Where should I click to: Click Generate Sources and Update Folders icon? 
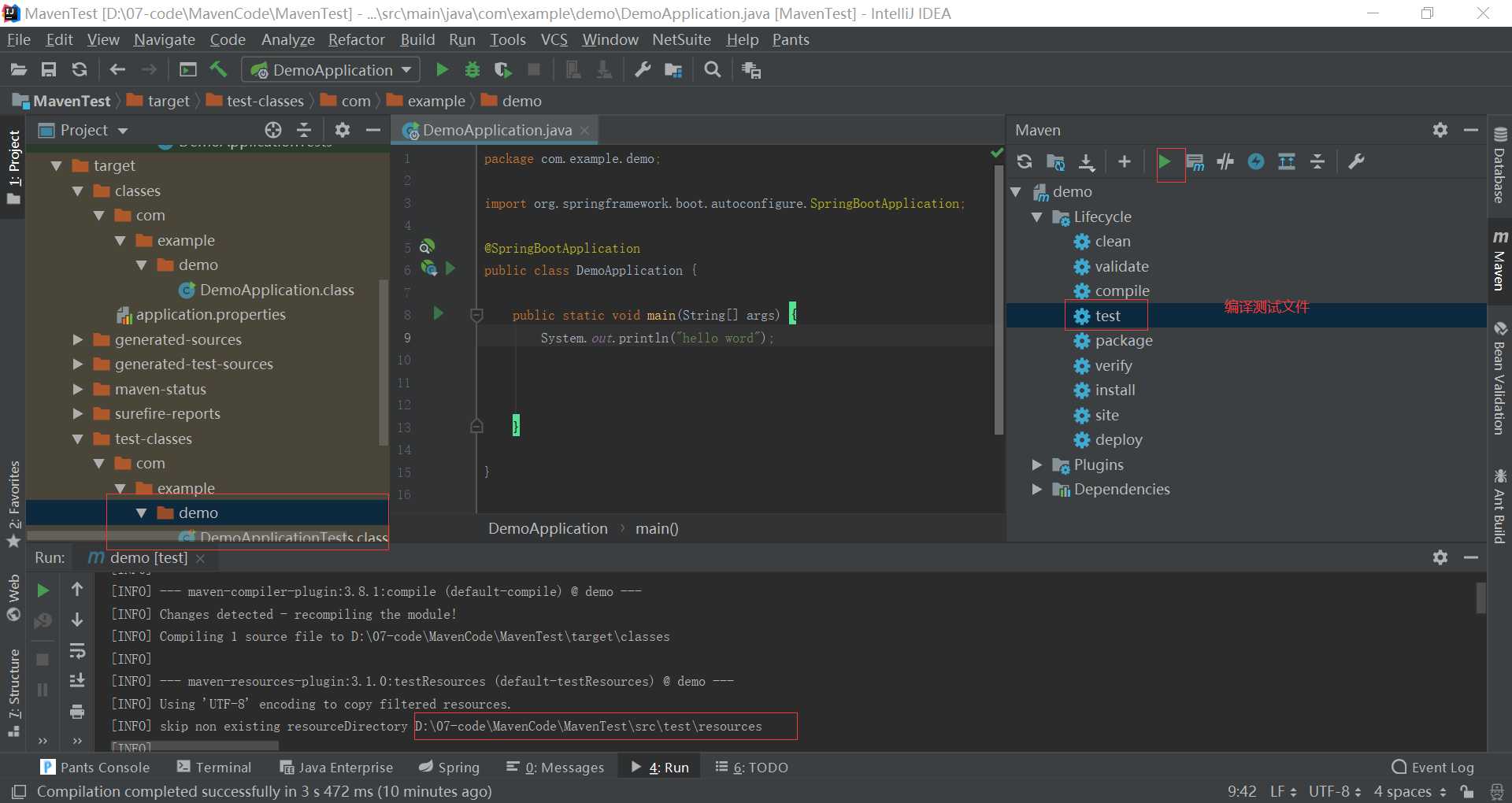click(x=1055, y=161)
